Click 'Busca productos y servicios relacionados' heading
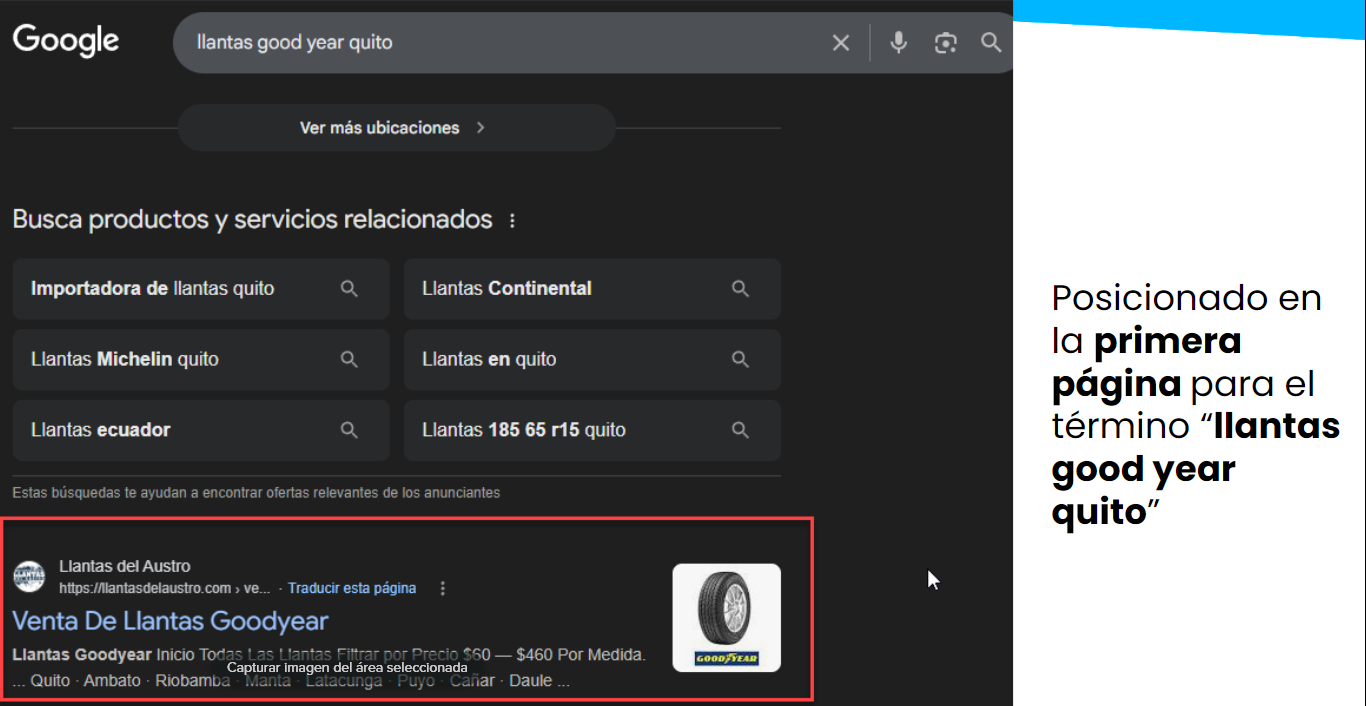 [252, 220]
